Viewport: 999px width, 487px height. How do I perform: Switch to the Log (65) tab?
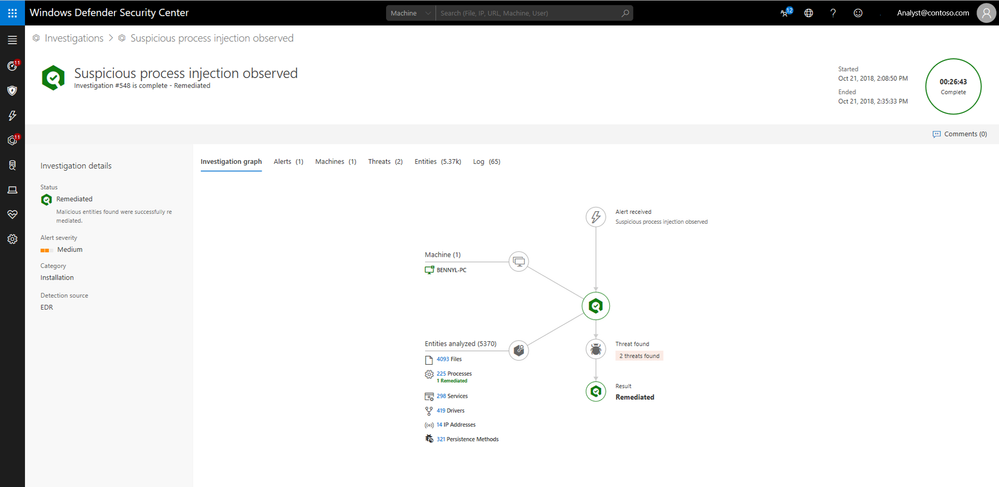(487, 161)
